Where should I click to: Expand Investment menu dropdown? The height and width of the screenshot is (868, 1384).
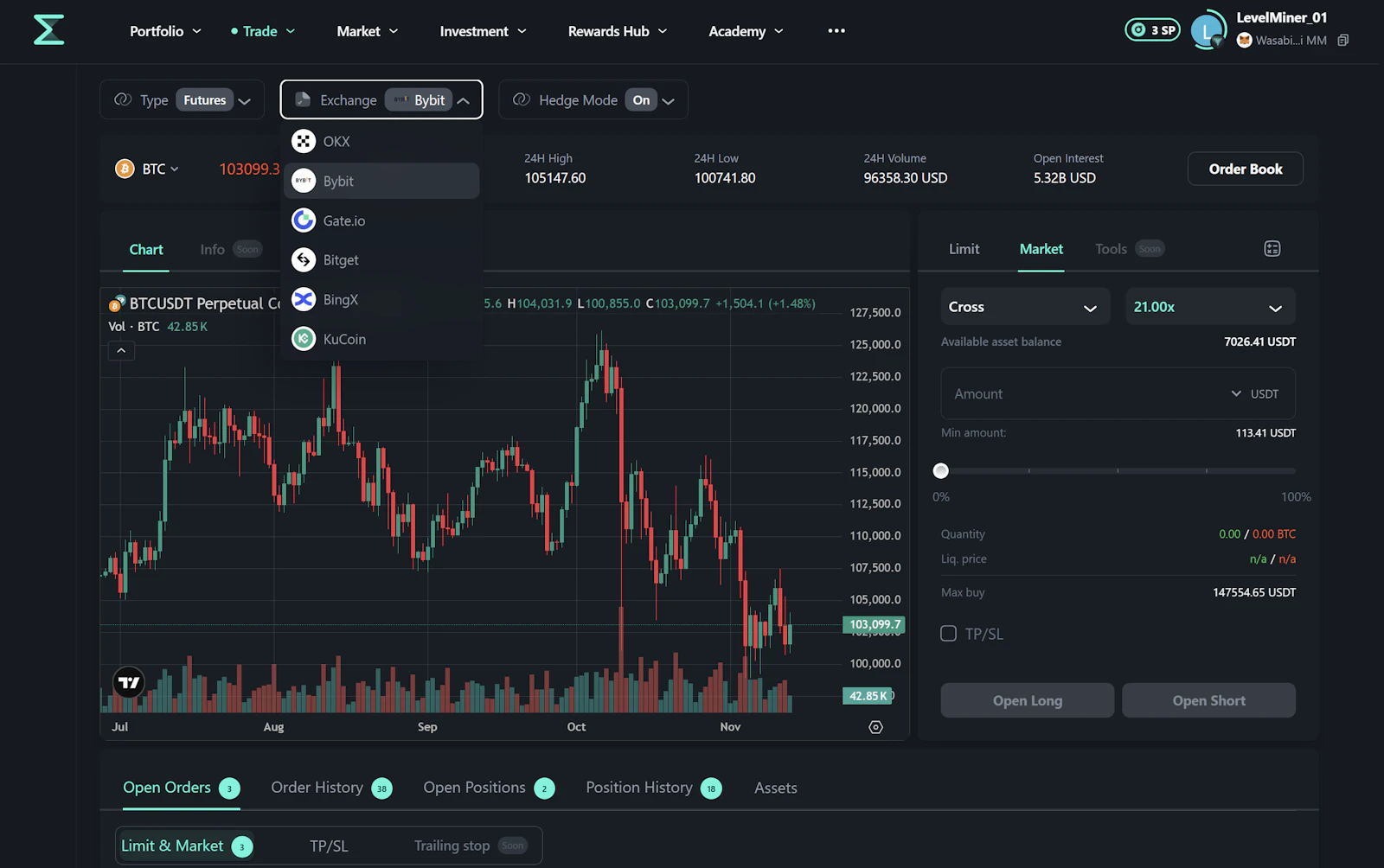pyautogui.click(x=483, y=31)
